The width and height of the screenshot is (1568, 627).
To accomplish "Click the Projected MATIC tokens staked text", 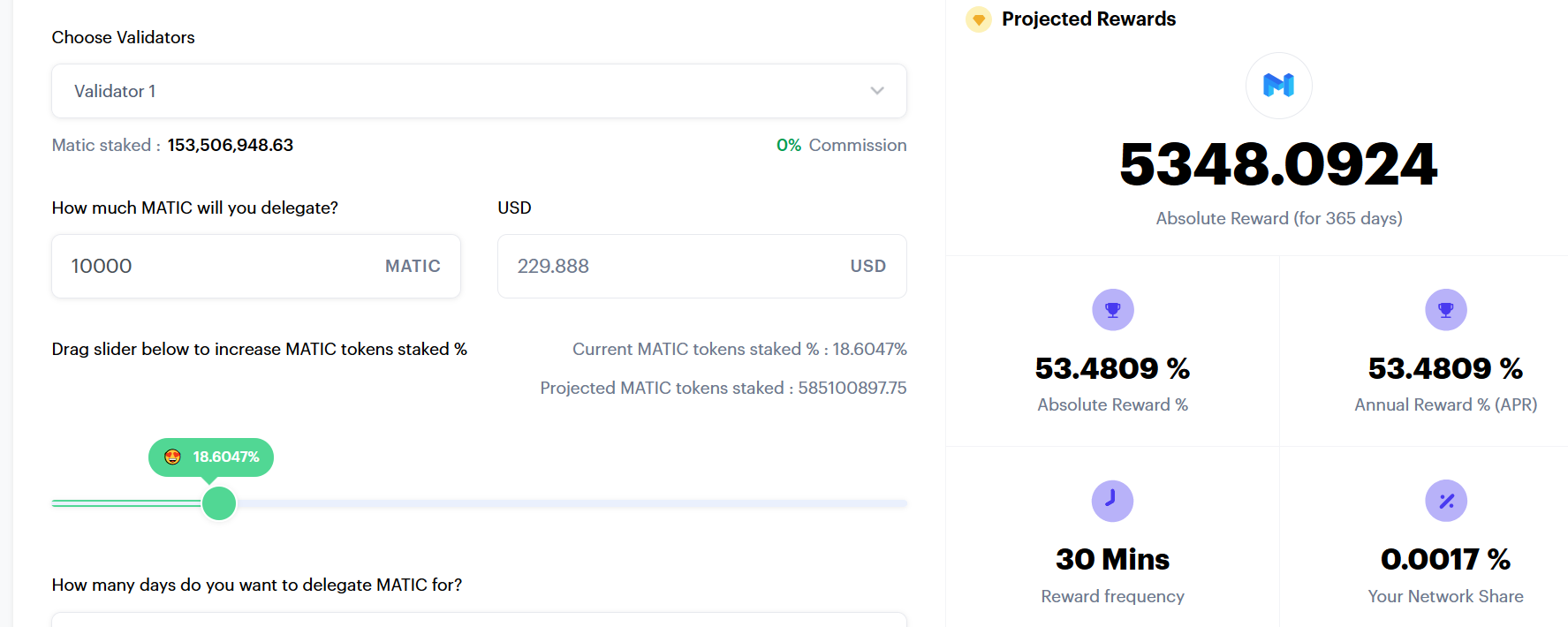I will point(723,388).
